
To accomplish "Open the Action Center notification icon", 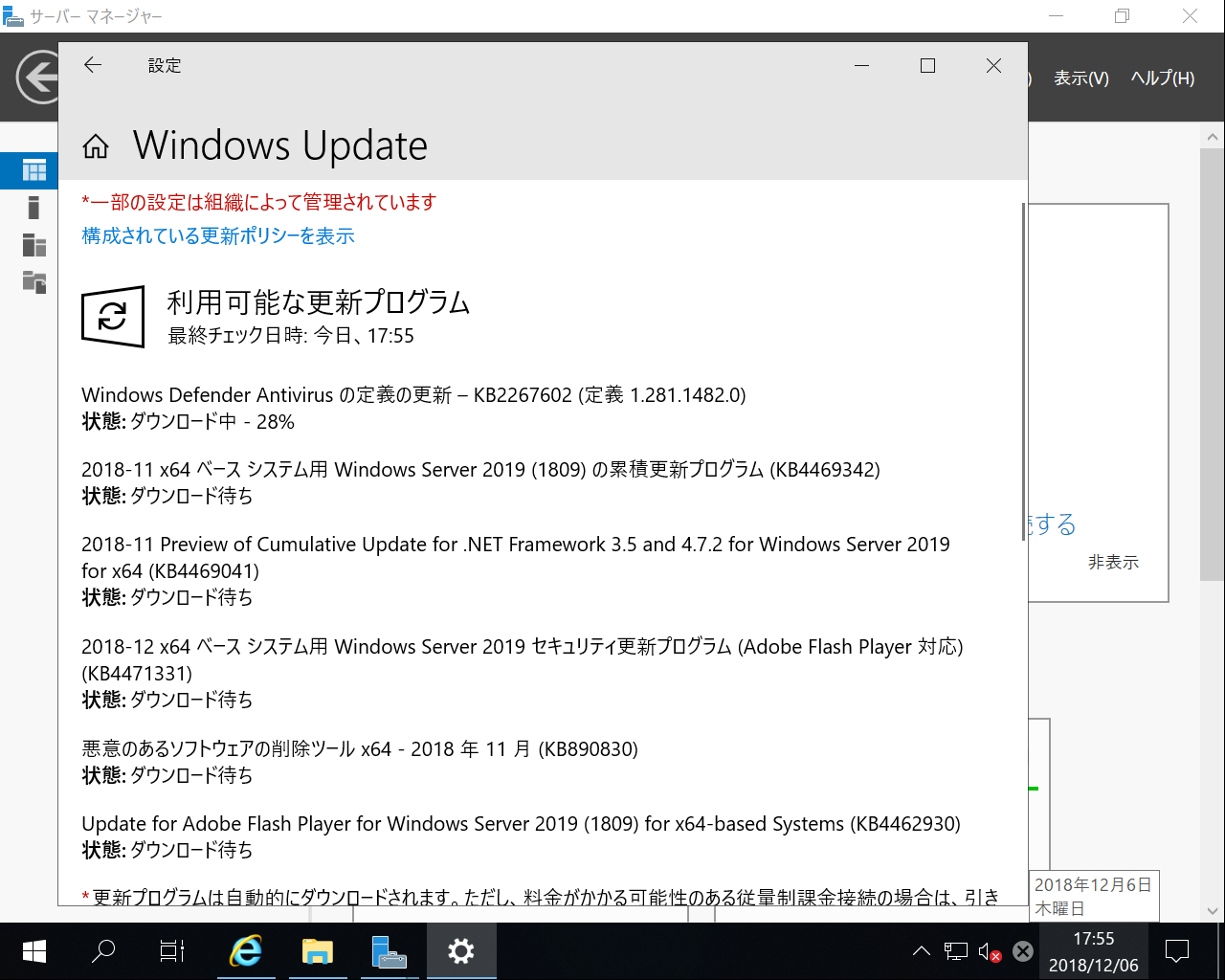I will click(1176, 951).
